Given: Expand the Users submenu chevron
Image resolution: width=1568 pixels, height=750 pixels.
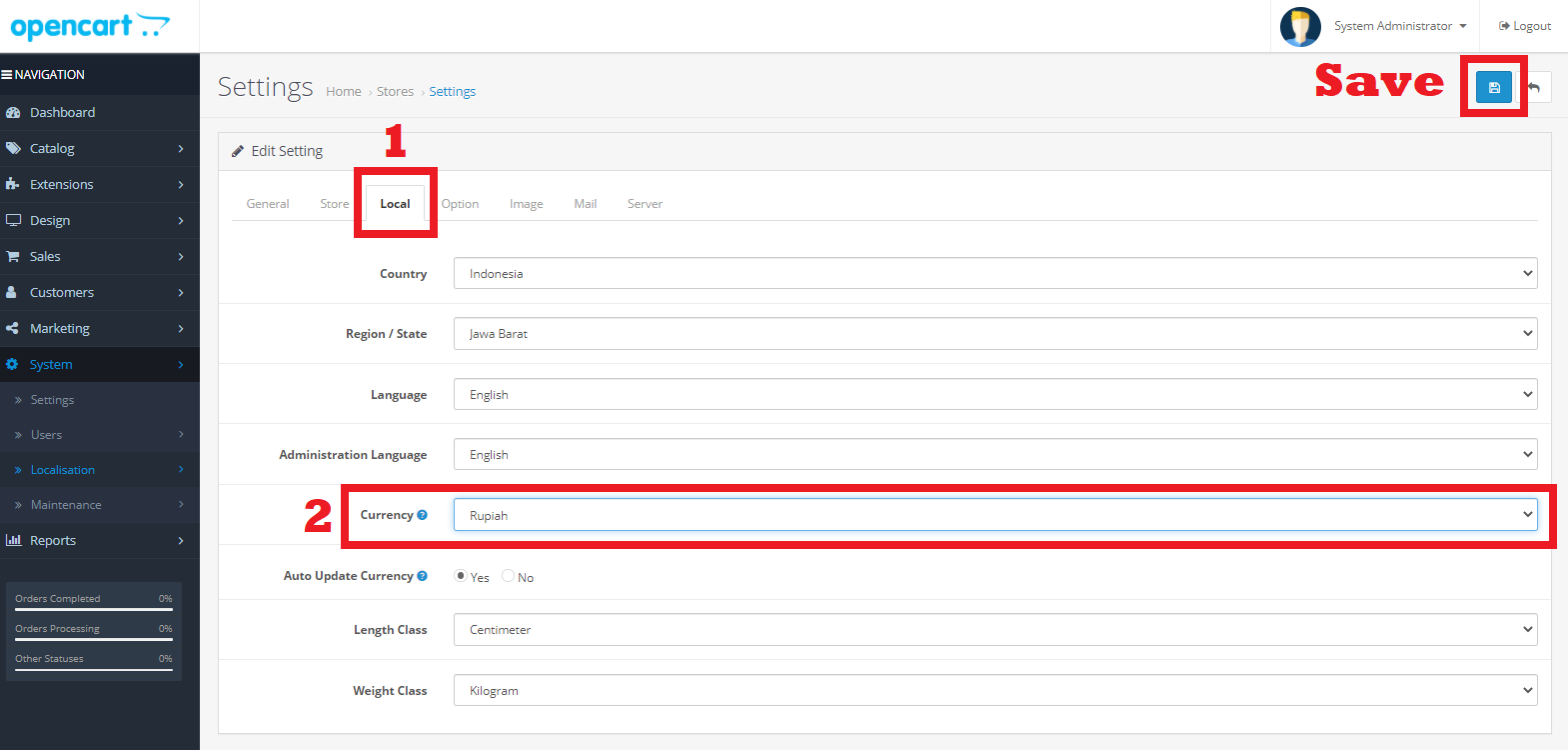Looking at the screenshot, I should click(181, 434).
